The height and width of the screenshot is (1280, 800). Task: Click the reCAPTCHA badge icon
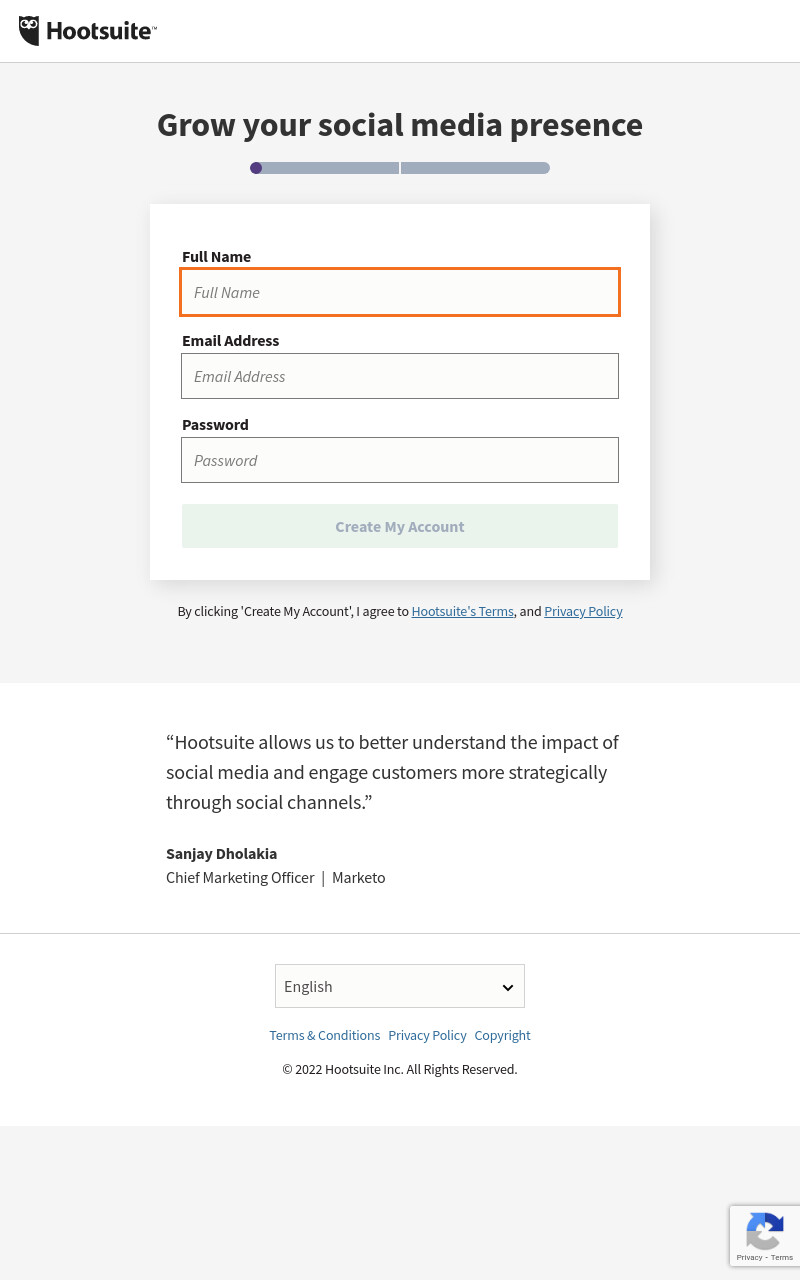pyautogui.click(x=765, y=1231)
